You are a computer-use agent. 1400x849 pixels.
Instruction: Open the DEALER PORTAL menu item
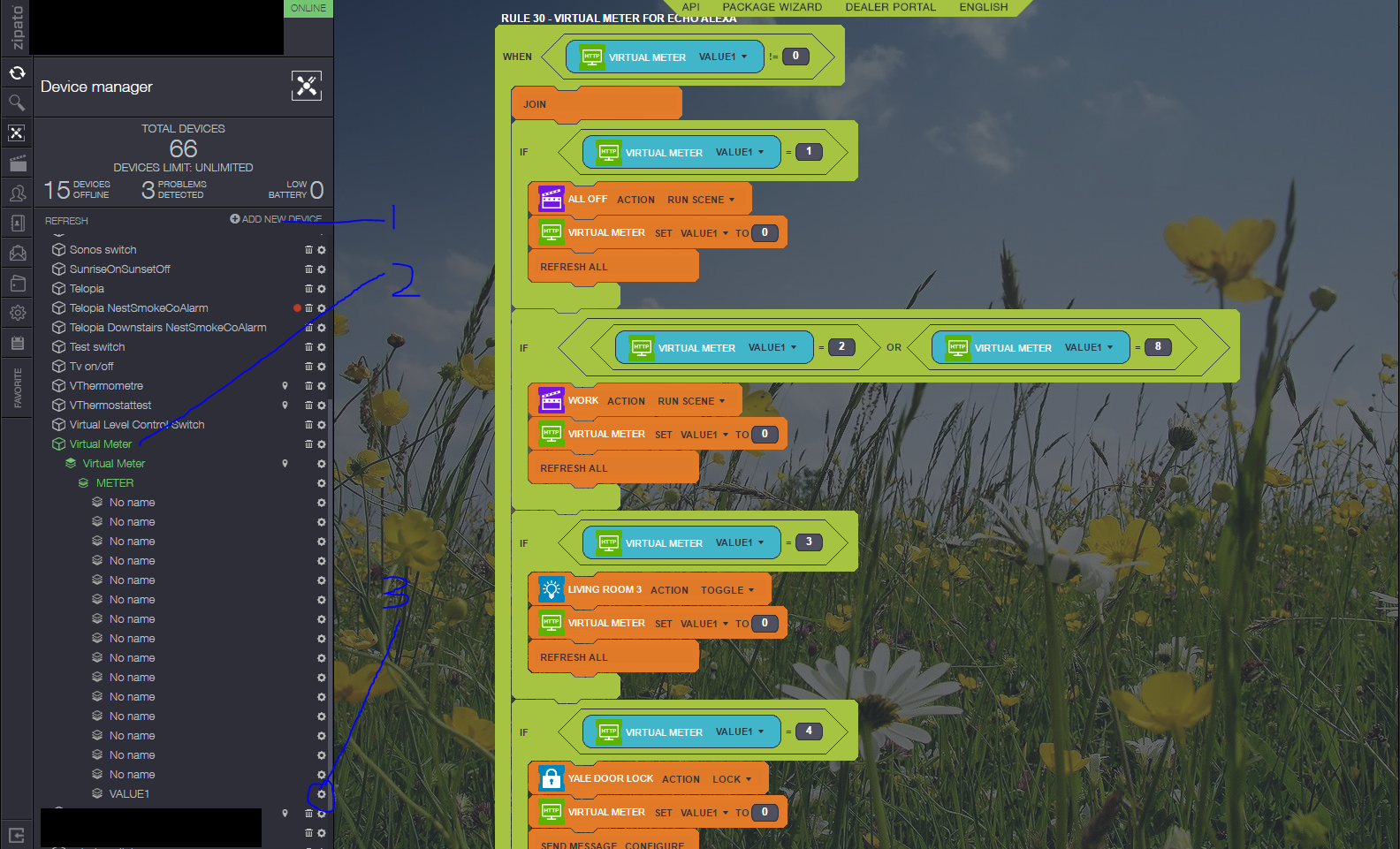[x=890, y=7]
